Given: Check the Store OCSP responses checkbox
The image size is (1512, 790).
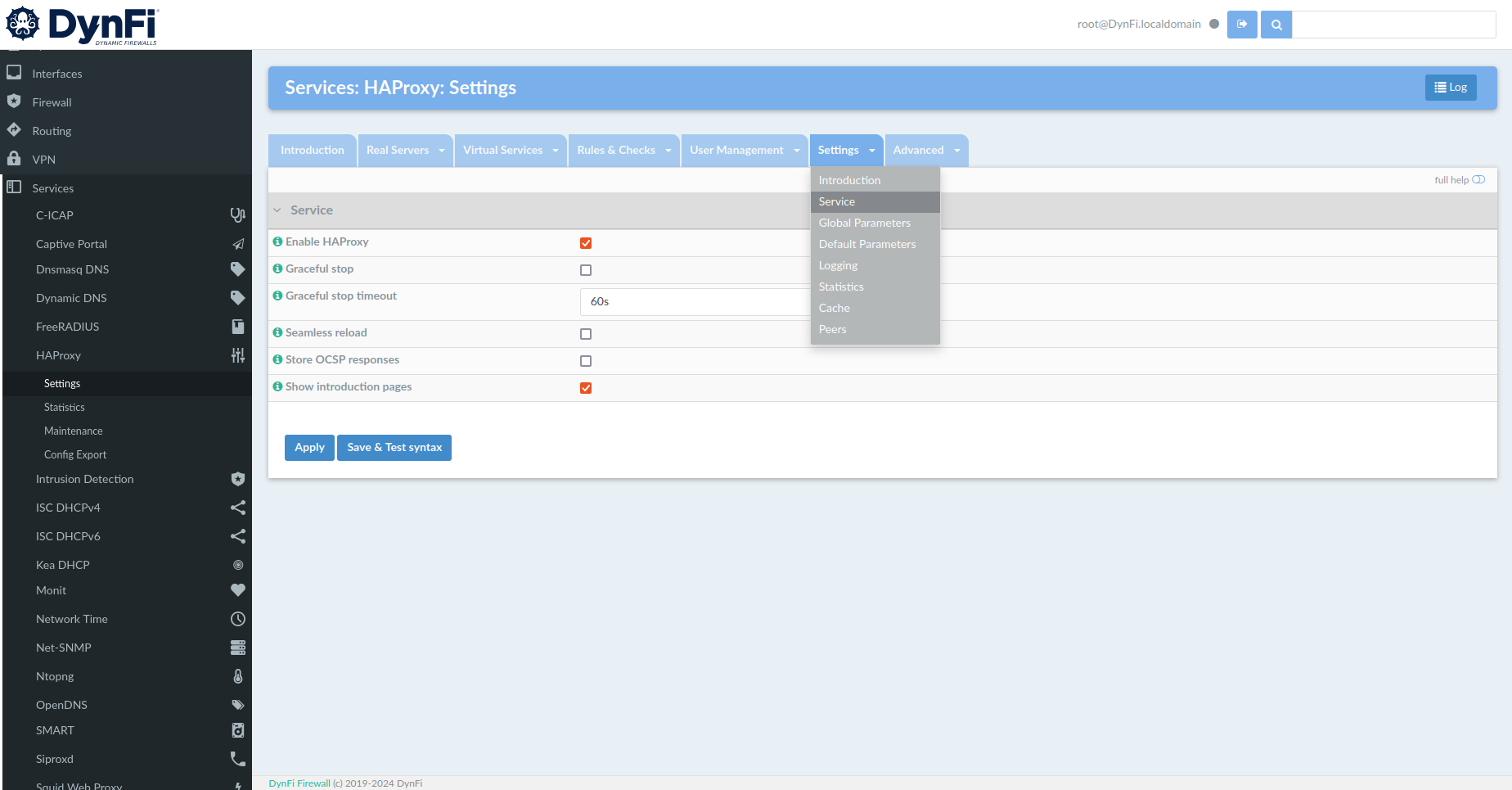Looking at the screenshot, I should click(586, 361).
